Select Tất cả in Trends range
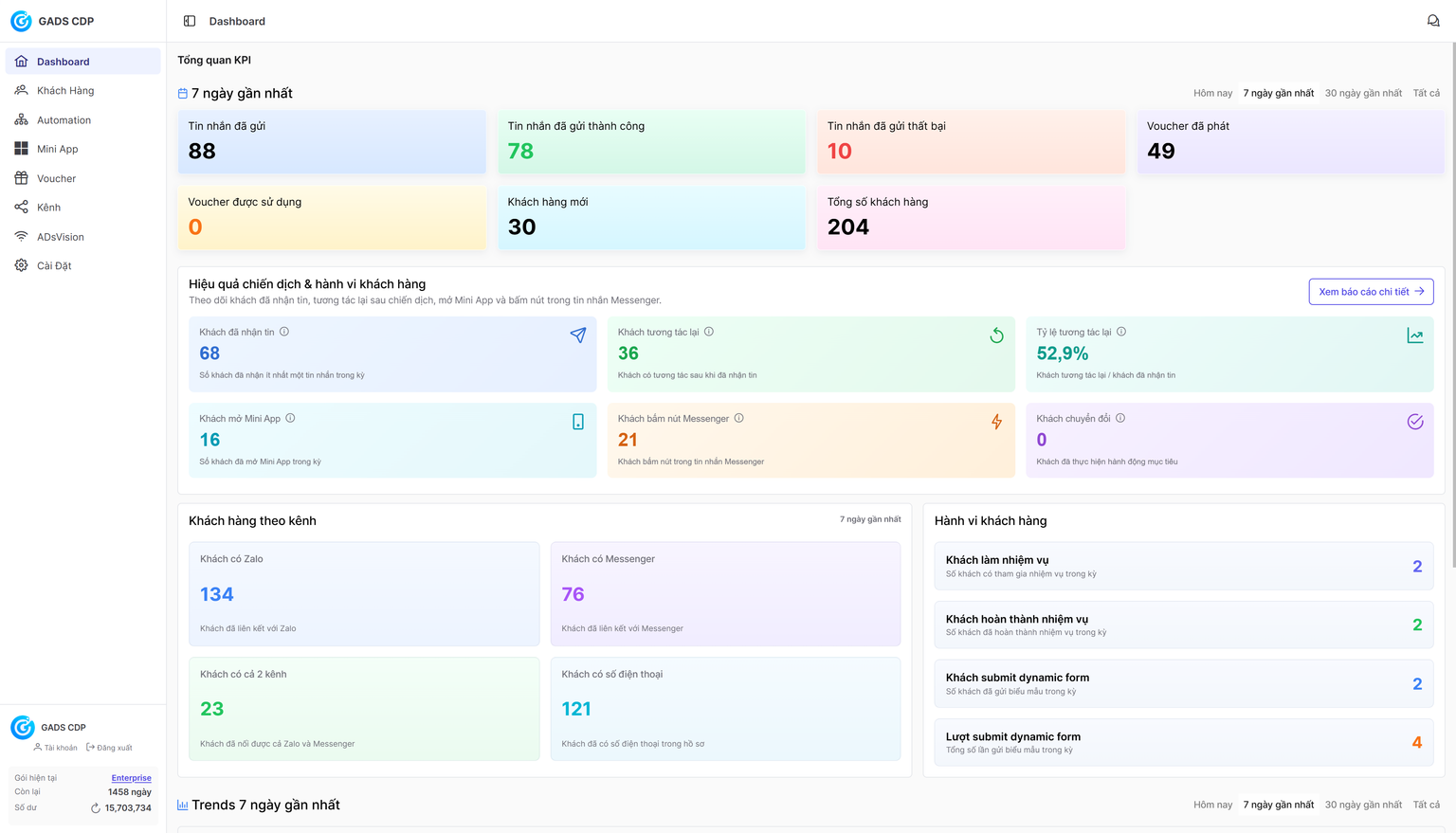The height and width of the screenshot is (833, 1456). [x=1426, y=805]
